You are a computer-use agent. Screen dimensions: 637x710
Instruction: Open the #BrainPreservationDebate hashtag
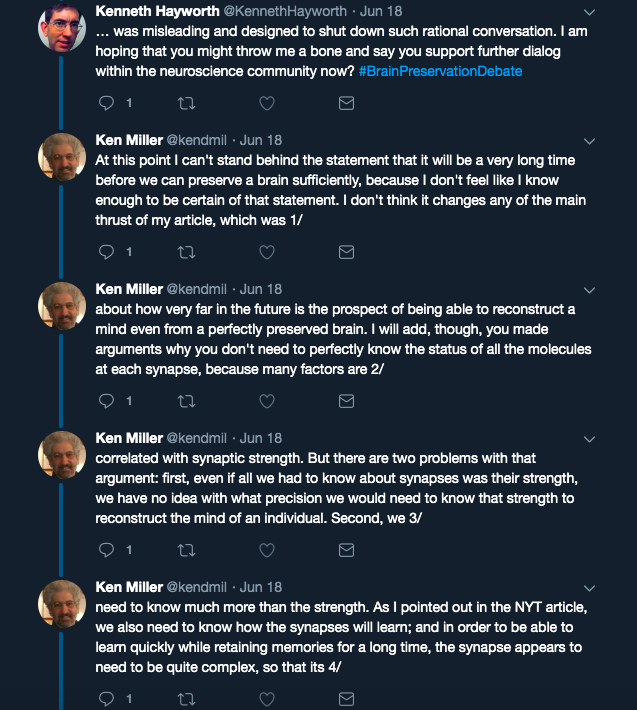440,71
